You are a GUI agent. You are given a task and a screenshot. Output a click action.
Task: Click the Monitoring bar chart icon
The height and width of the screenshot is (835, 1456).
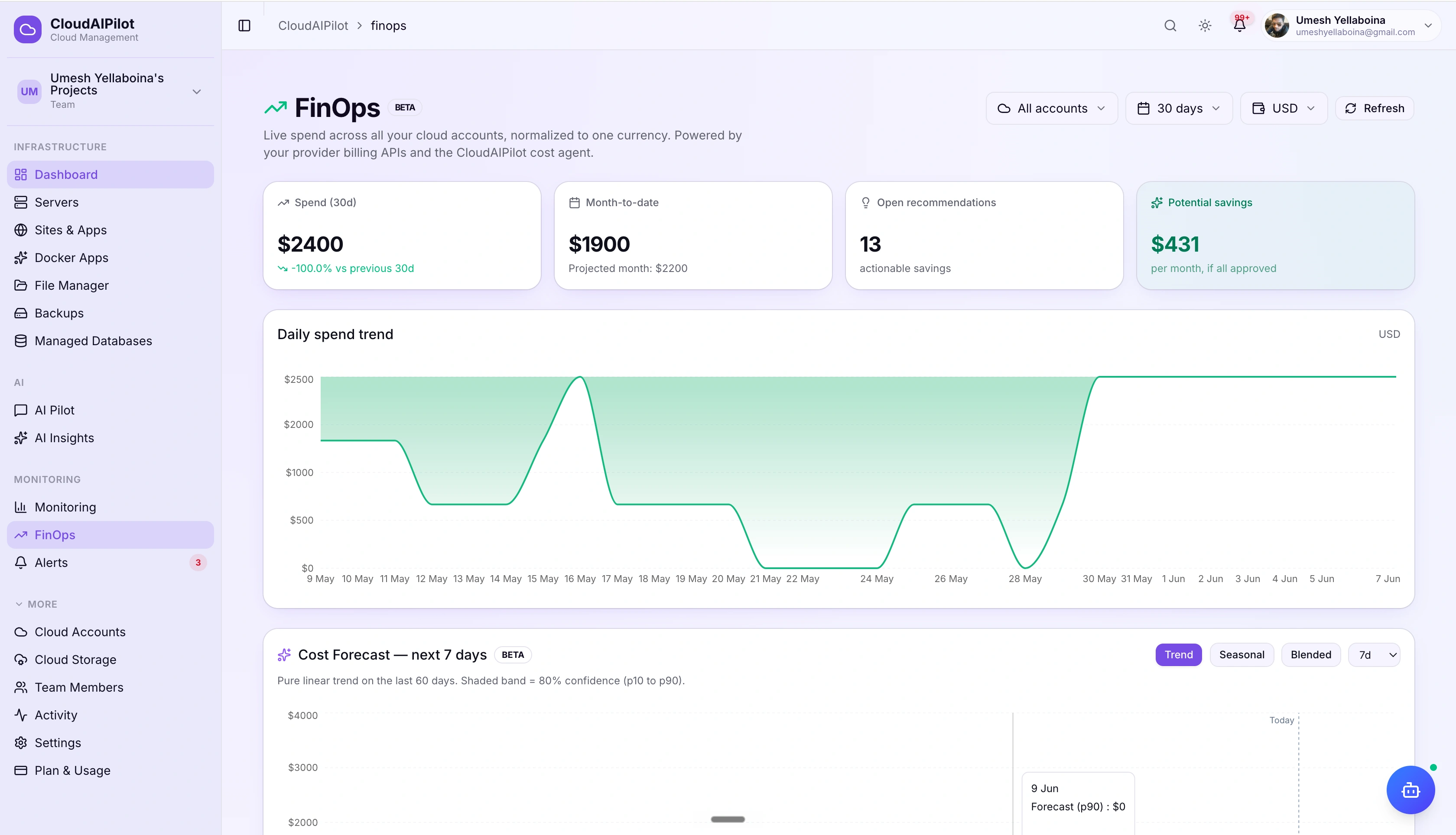point(21,507)
